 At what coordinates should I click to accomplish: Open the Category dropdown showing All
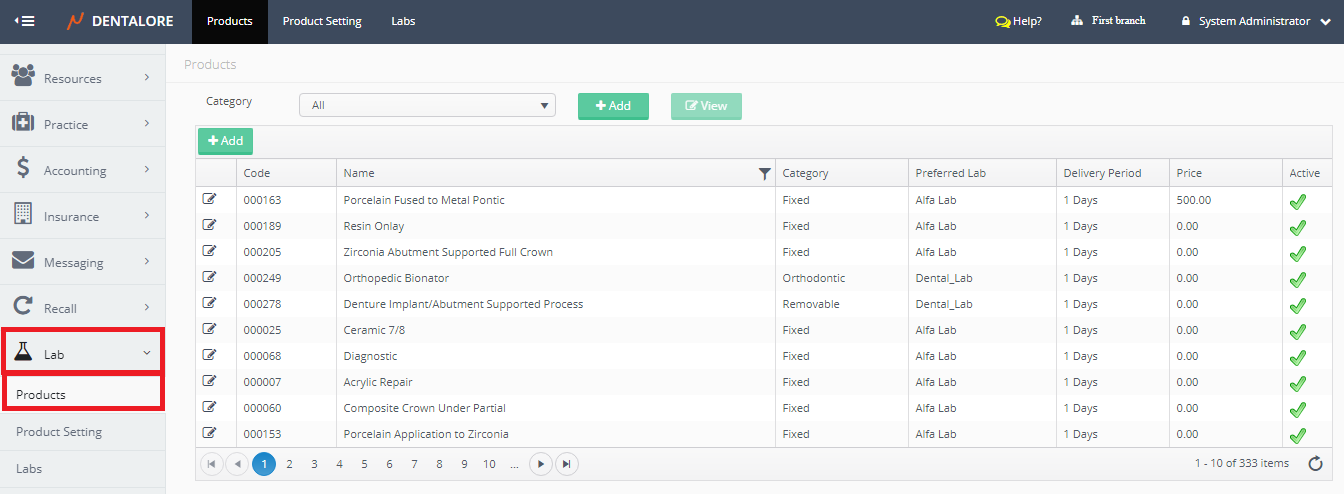[427, 105]
